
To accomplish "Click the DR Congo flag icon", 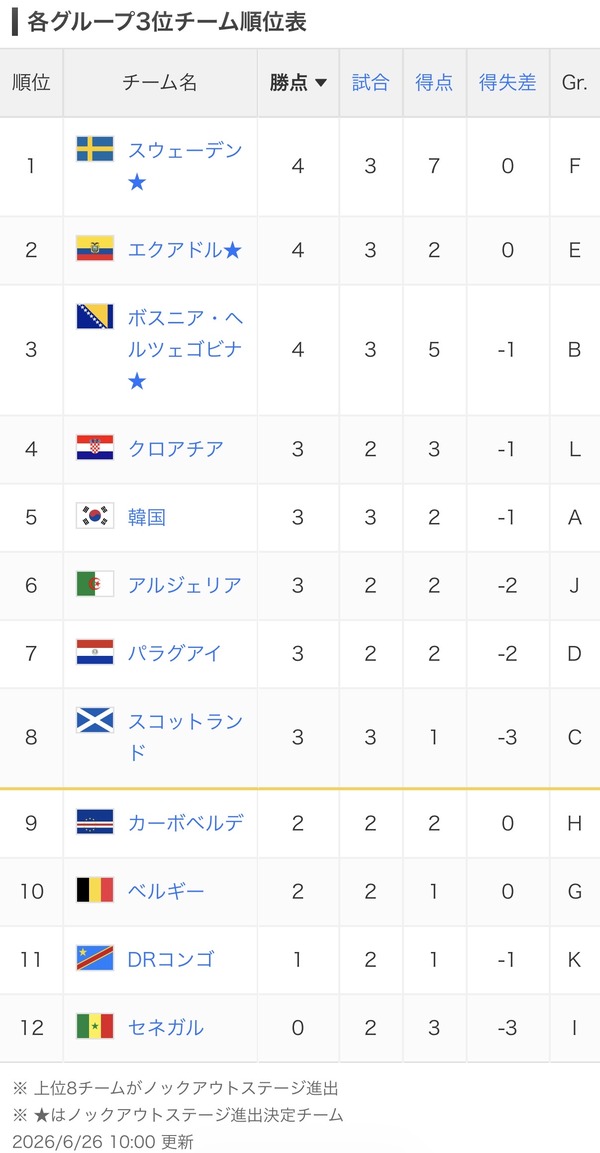I will pyautogui.click(x=95, y=958).
